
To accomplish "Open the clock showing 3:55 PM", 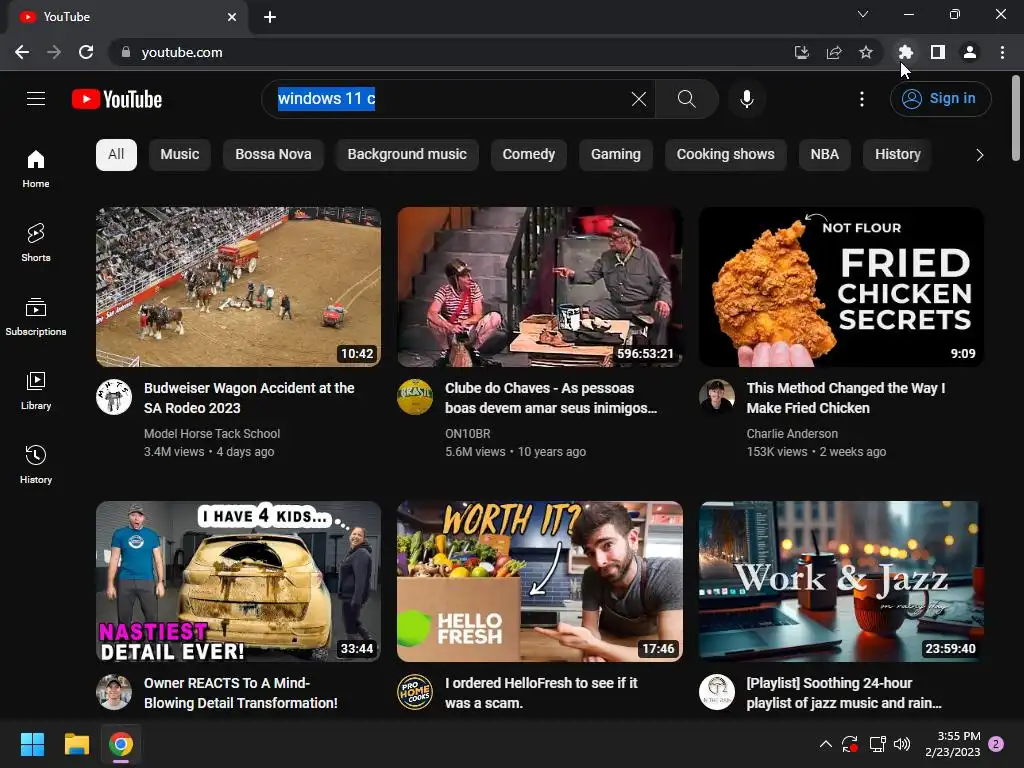I will (x=953, y=744).
